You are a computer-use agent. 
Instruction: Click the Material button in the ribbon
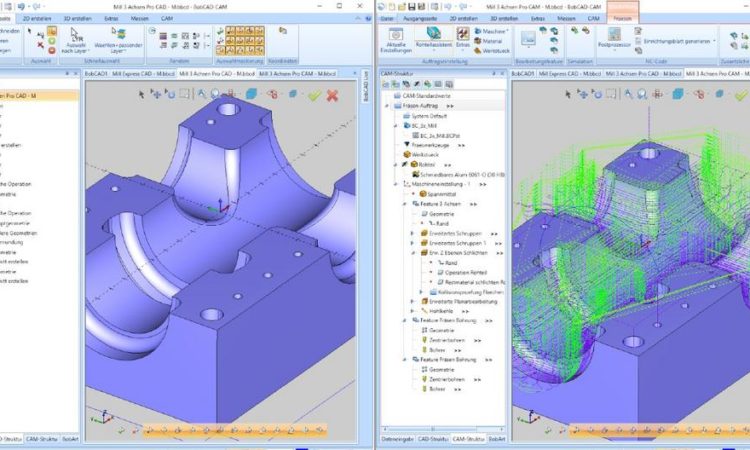point(490,40)
